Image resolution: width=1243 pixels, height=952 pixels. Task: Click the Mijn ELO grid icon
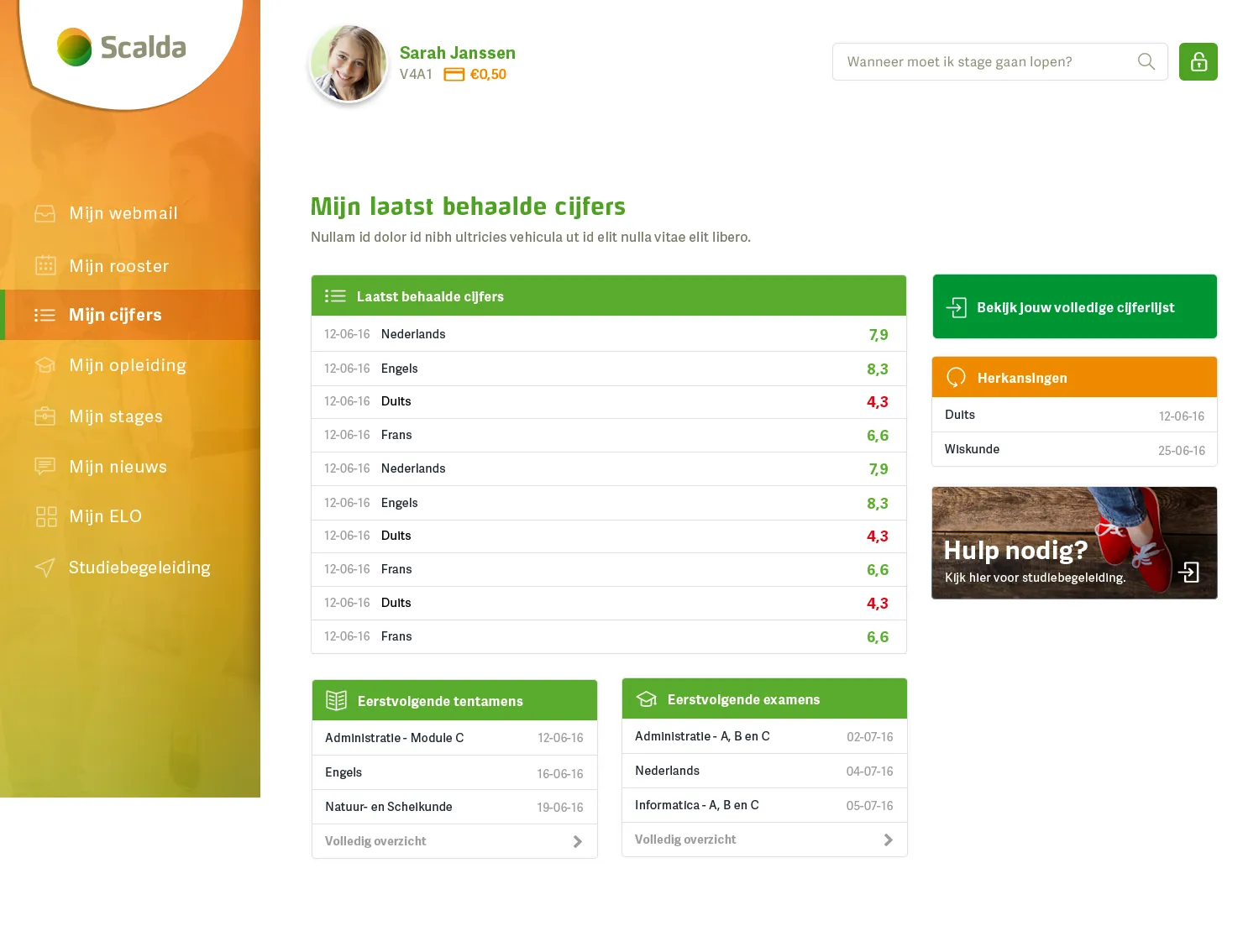click(x=46, y=516)
